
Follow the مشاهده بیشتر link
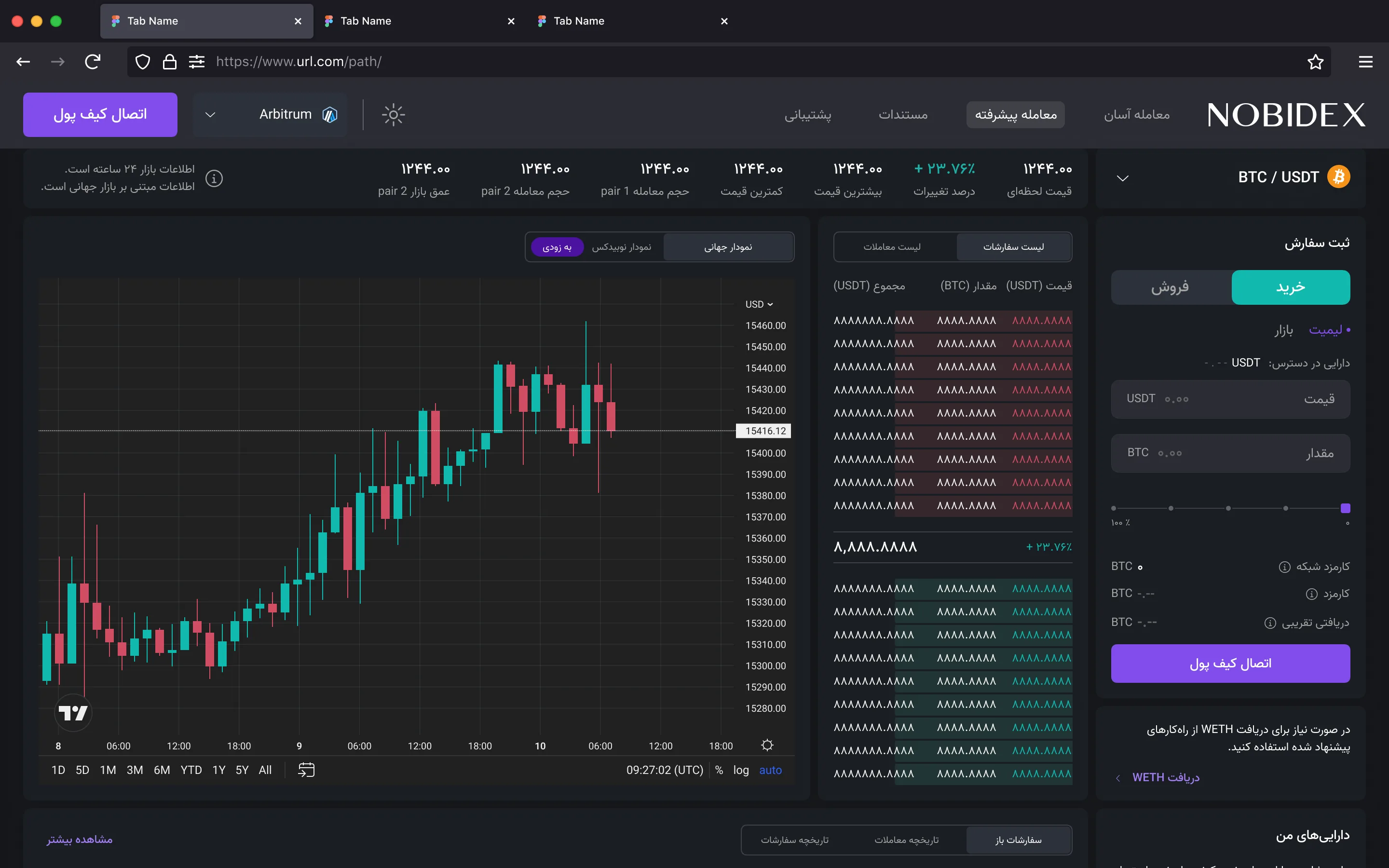tap(79, 839)
